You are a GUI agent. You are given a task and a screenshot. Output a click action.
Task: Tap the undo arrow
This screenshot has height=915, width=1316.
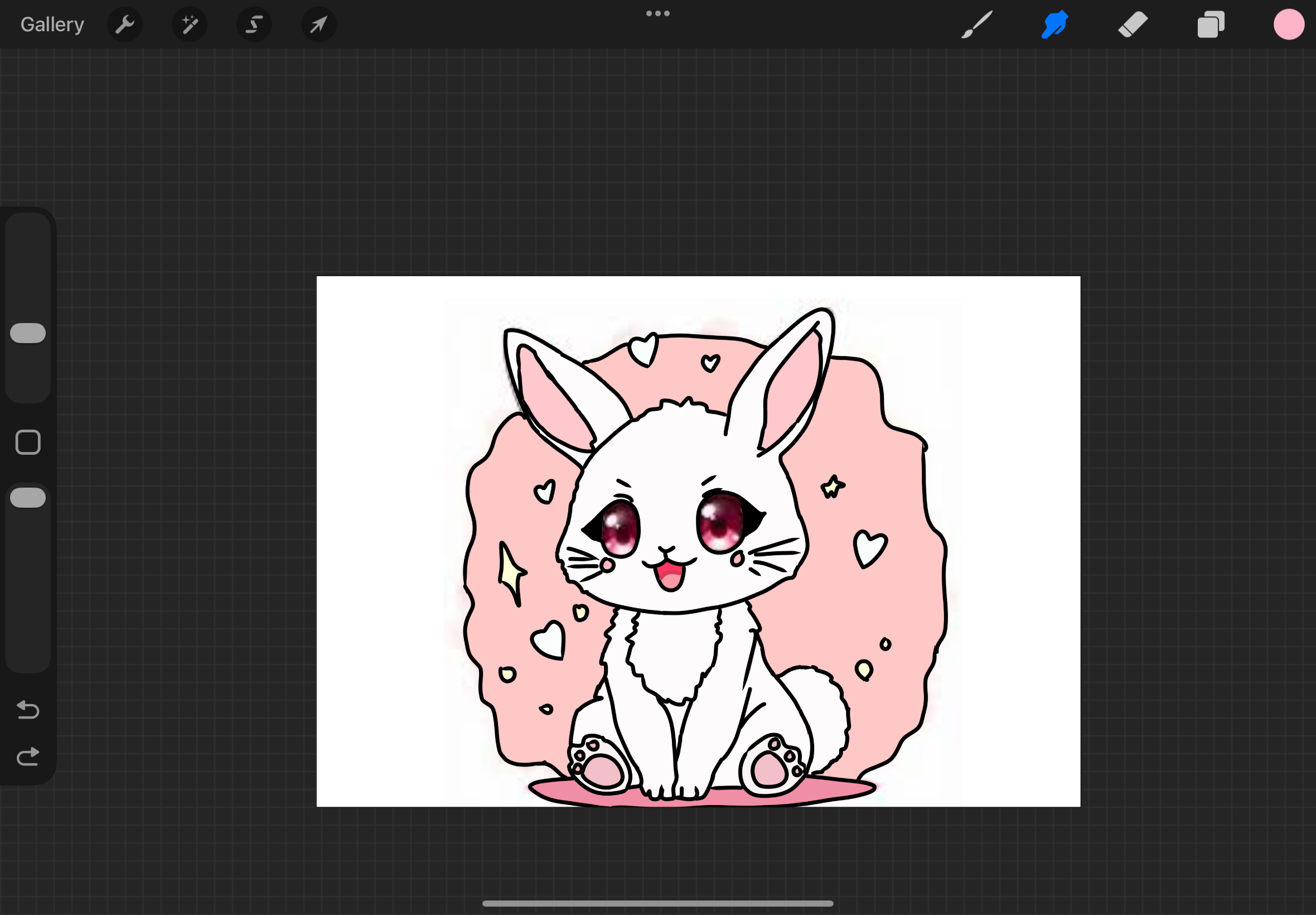[27, 710]
